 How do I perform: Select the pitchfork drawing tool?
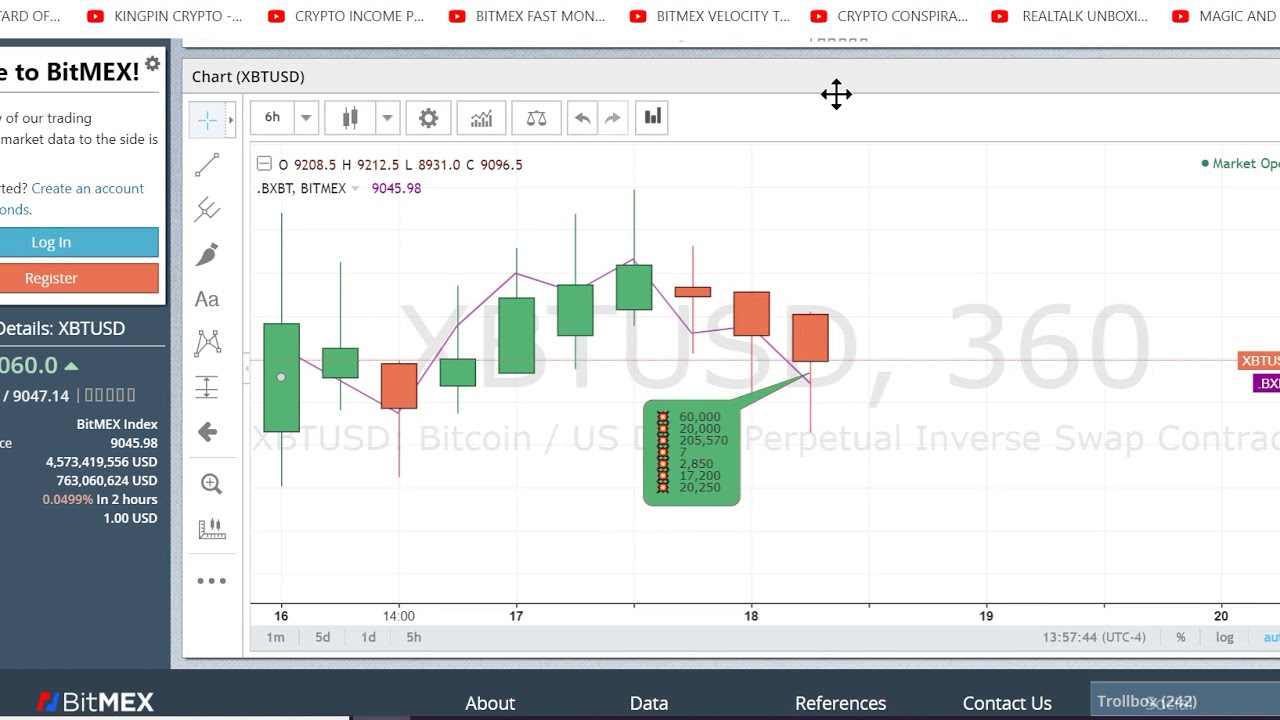click(207, 209)
